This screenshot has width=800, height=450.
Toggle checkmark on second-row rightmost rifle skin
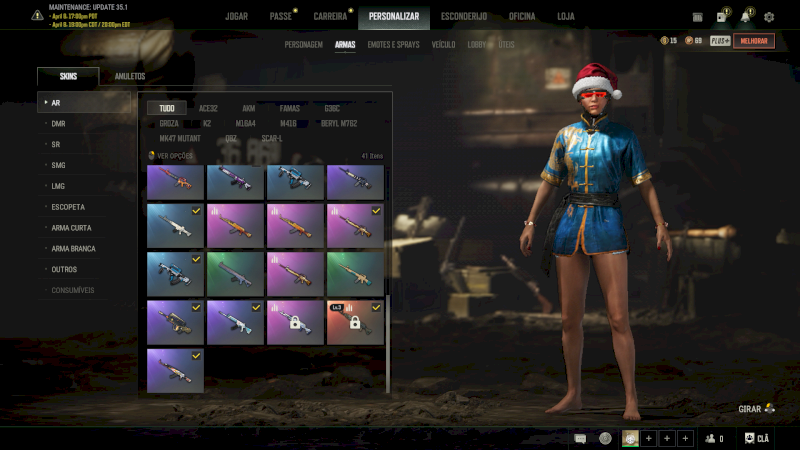pos(376,211)
